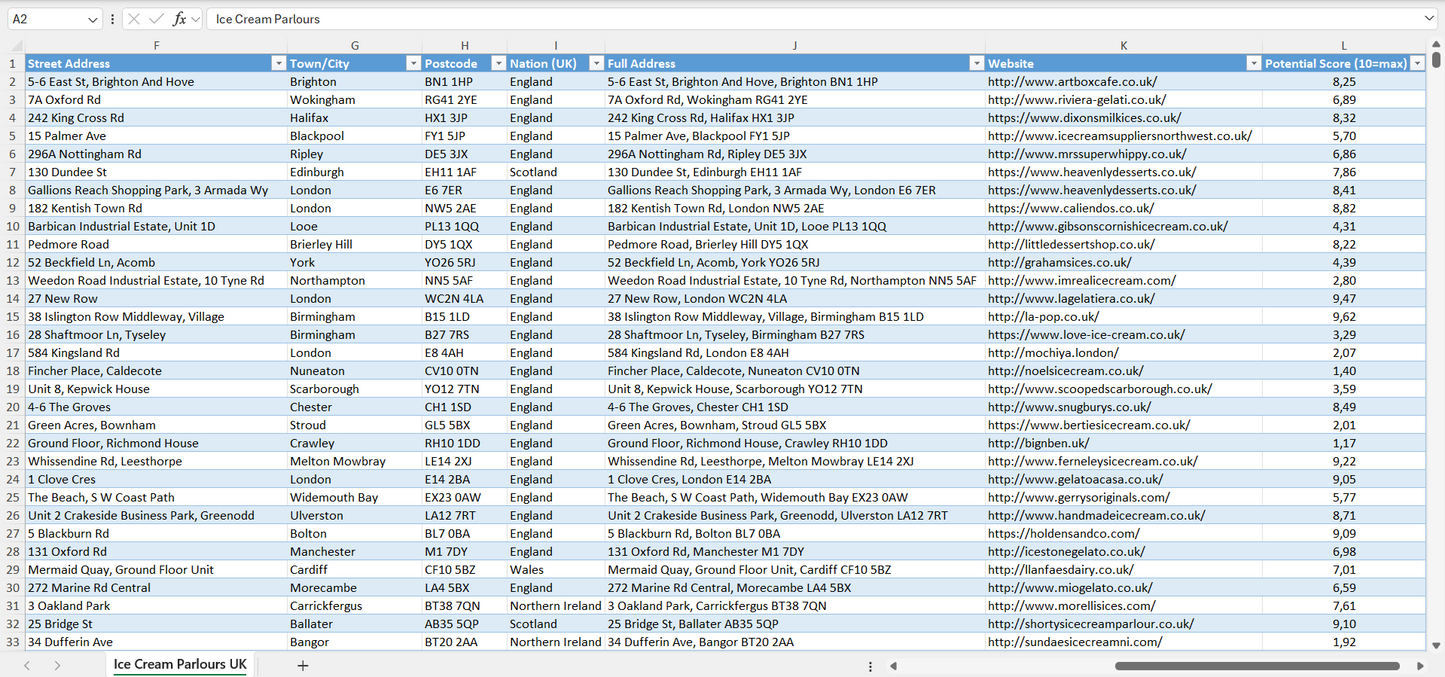Image resolution: width=1445 pixels, height=677 pixels.
Task: Add a new sheet with the plus icon
Action: coord(302,664)
